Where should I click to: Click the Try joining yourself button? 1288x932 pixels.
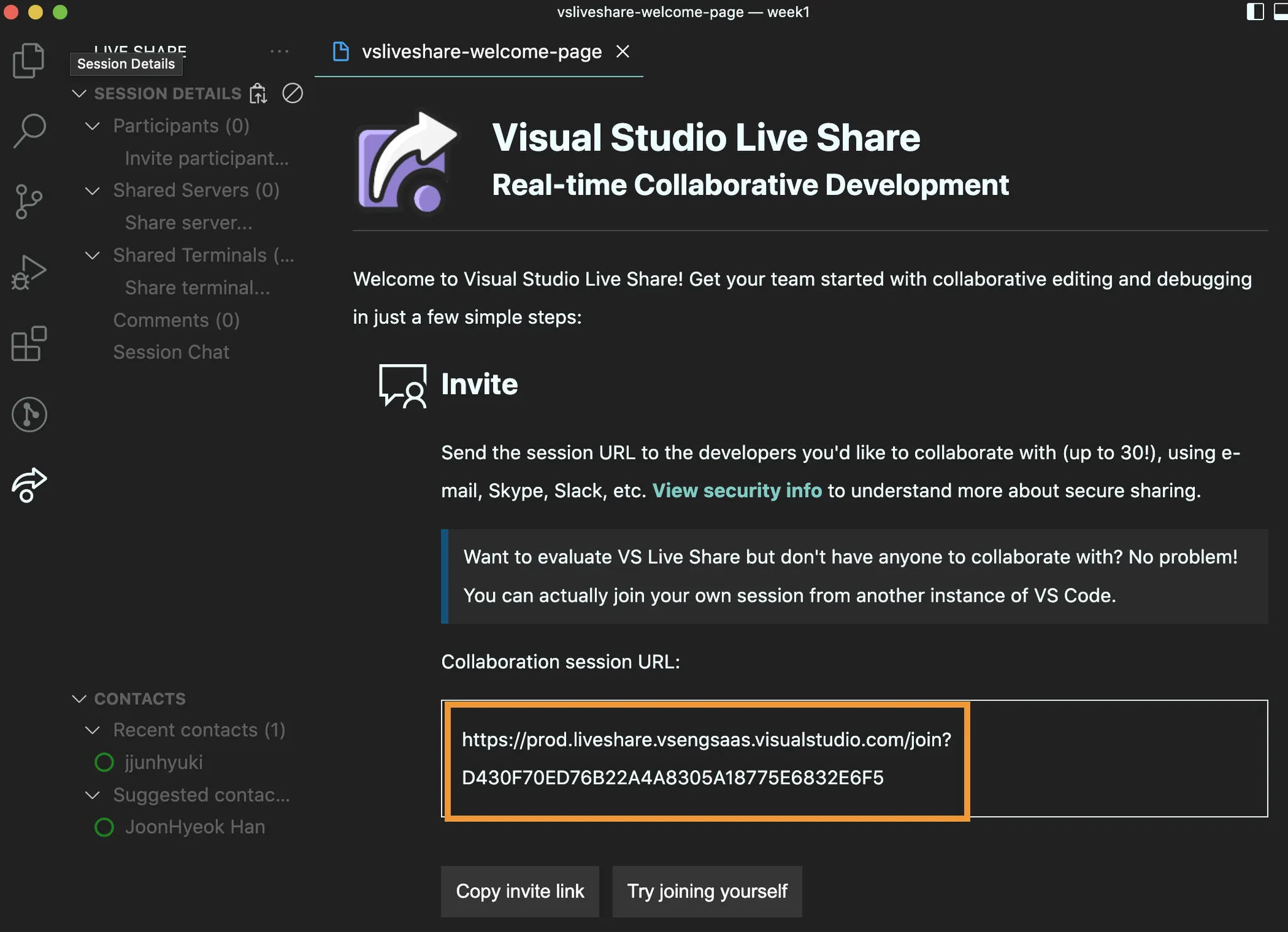click(x=707, y=891)
